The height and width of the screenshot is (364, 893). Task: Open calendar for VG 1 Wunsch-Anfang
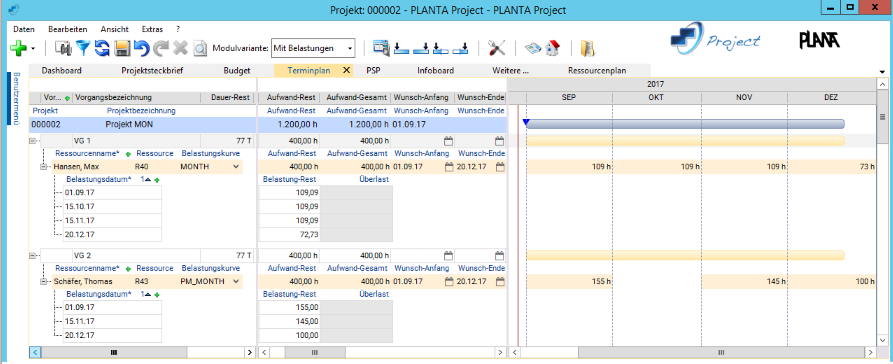(448, 141)
